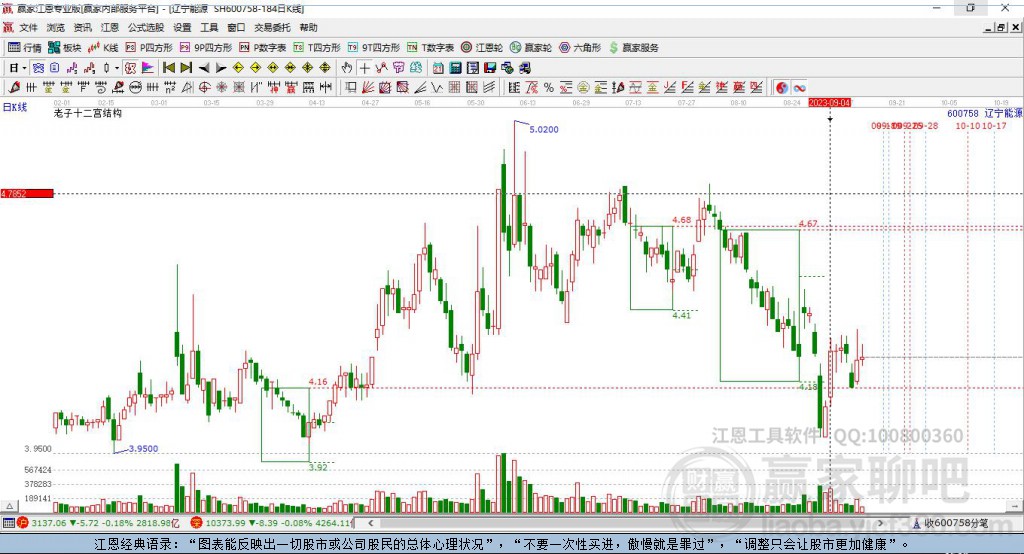Open the 帮助 menu

click(308, 27)
